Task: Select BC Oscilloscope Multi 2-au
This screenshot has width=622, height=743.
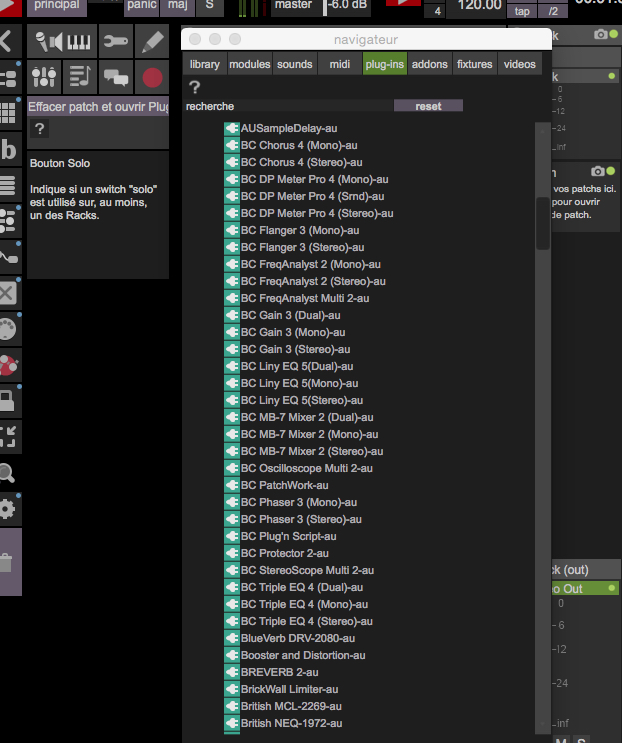Action: tap(306, 468)
